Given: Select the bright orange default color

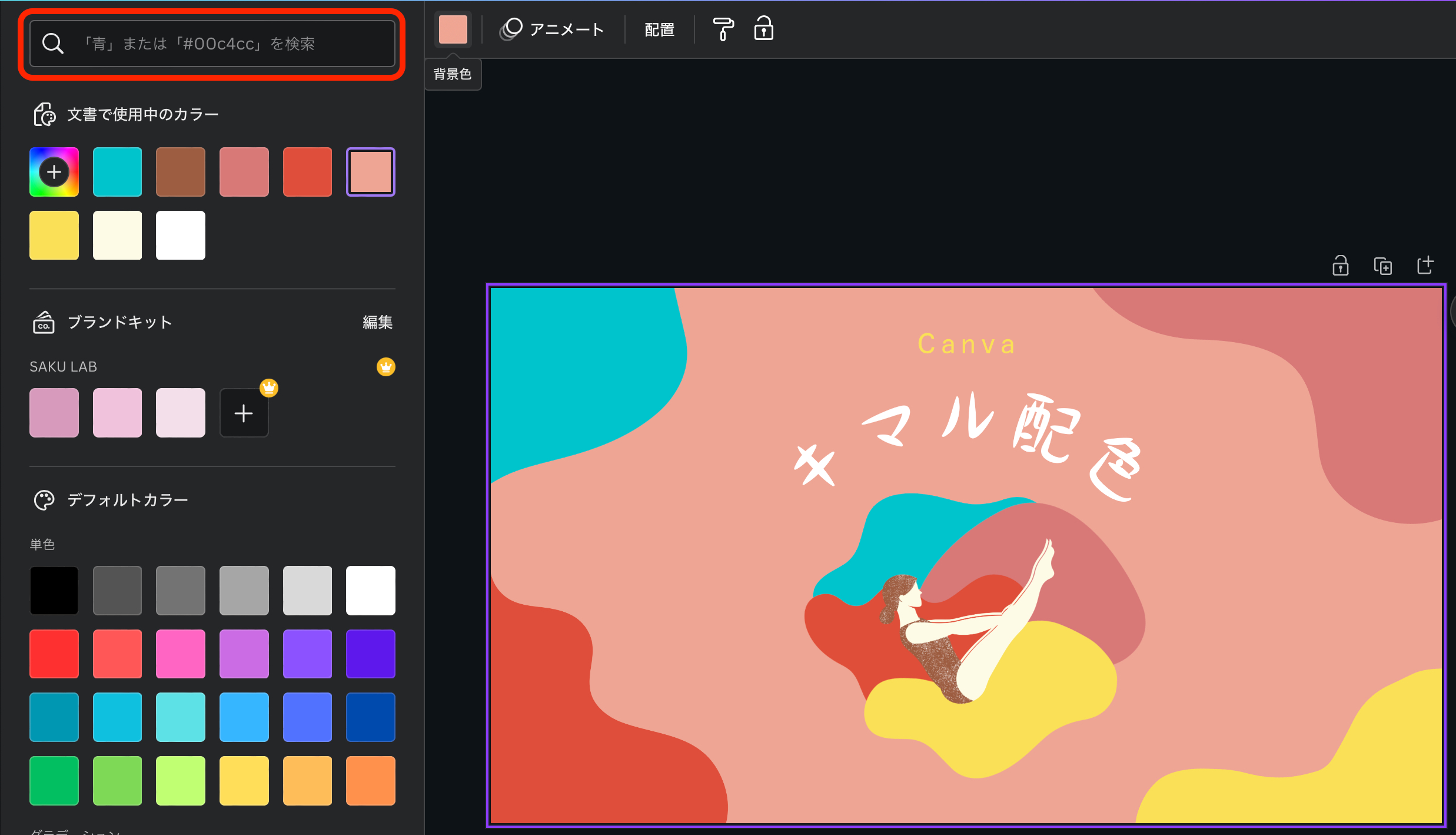Looking at the screenshot, I should [x=371, y=781].
